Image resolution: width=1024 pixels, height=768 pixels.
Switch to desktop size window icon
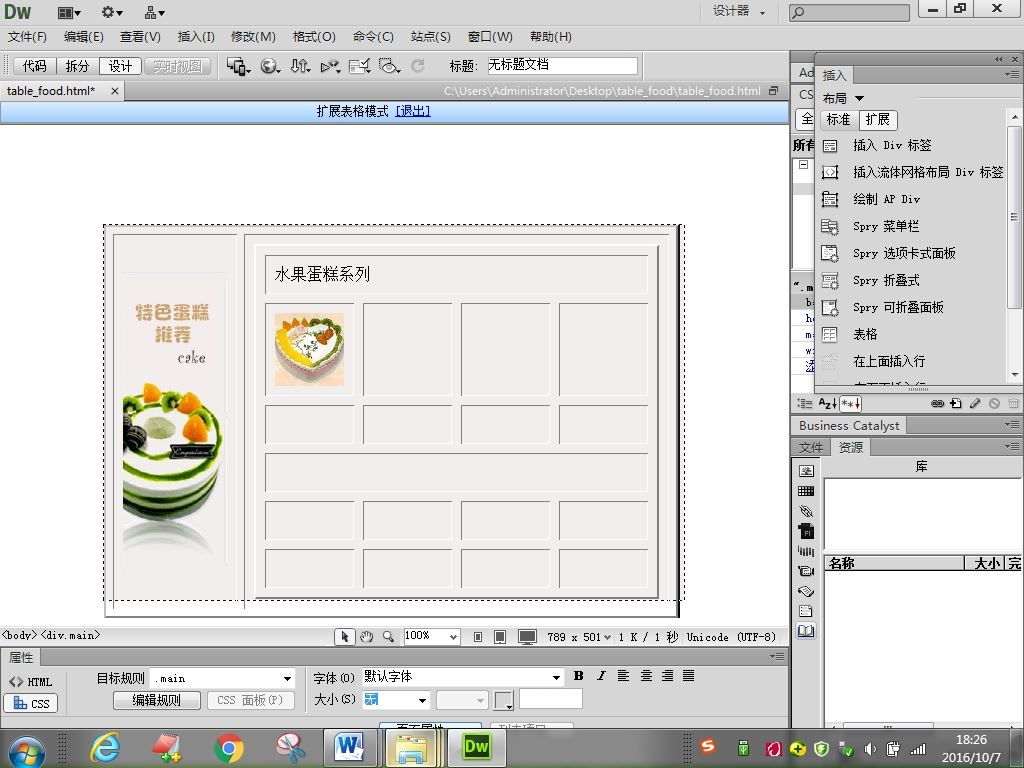pyautogui.click(x=527, y=637)
